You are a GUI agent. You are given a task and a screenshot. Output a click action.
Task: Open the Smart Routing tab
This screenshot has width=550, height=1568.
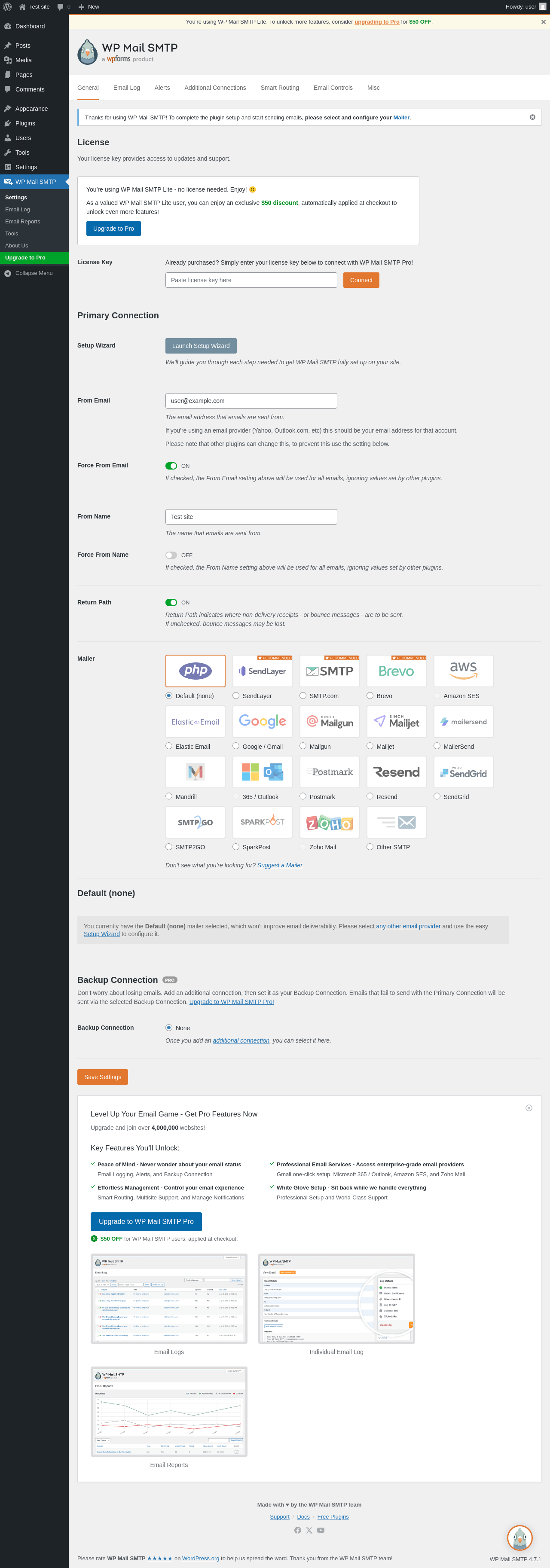point(280,88)
